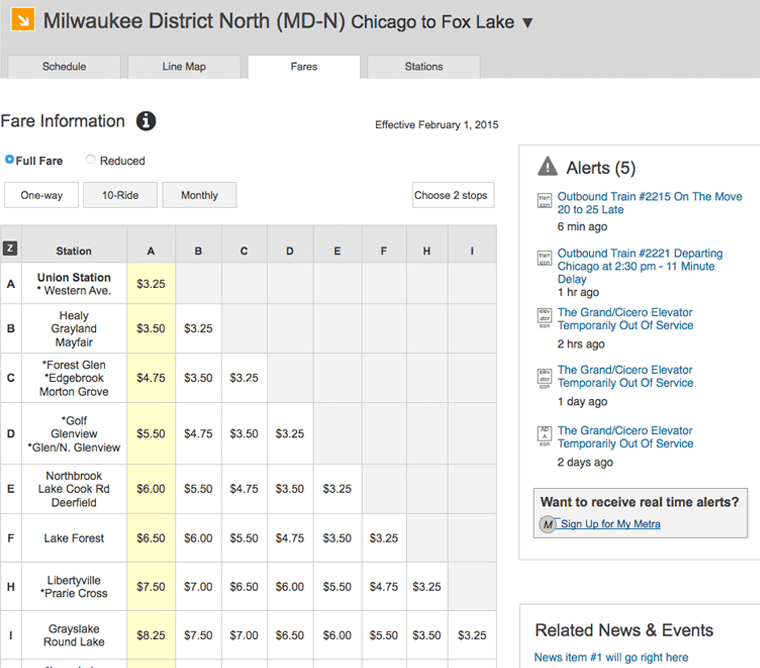Click ADA icon beside 2 days ago alert
The height and width of the screenshot is (668, 760).
(x=544, y=436)
